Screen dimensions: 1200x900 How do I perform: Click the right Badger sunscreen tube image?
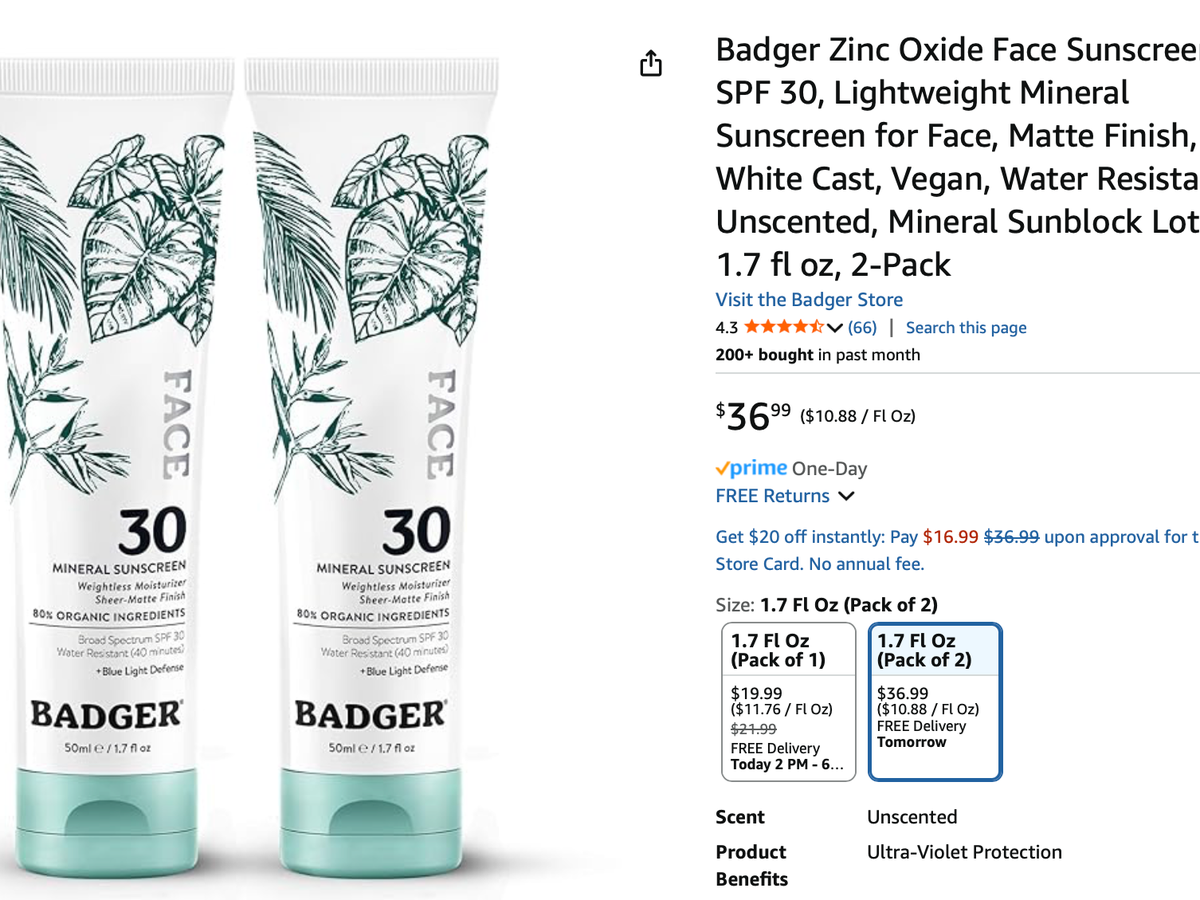372,448
